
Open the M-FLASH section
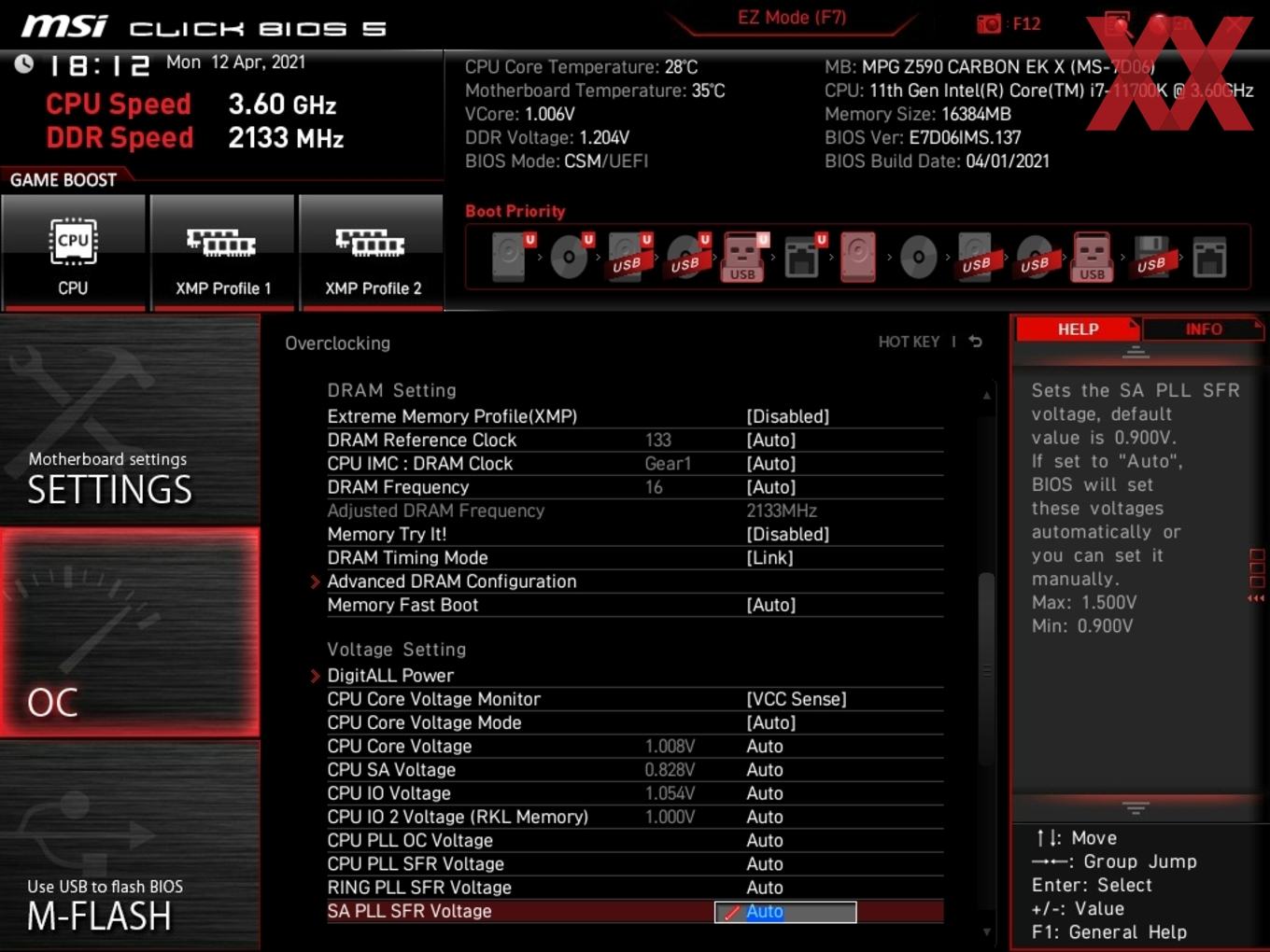tap(130, 846)
